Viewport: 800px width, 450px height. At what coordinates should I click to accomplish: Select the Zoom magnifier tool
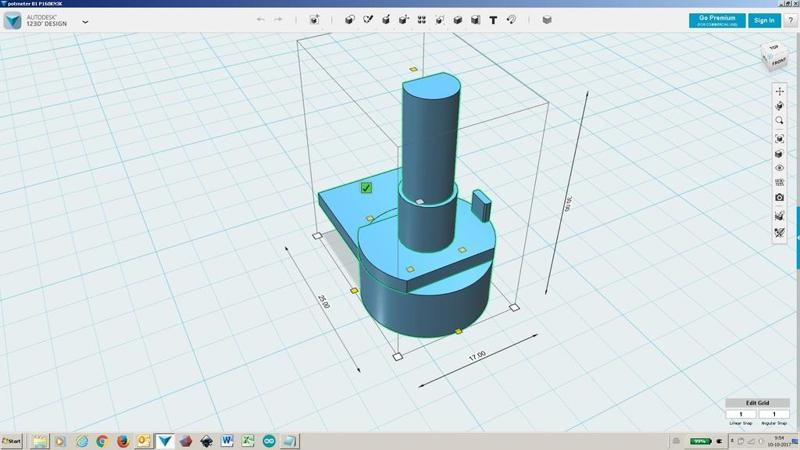coord(779,121)
